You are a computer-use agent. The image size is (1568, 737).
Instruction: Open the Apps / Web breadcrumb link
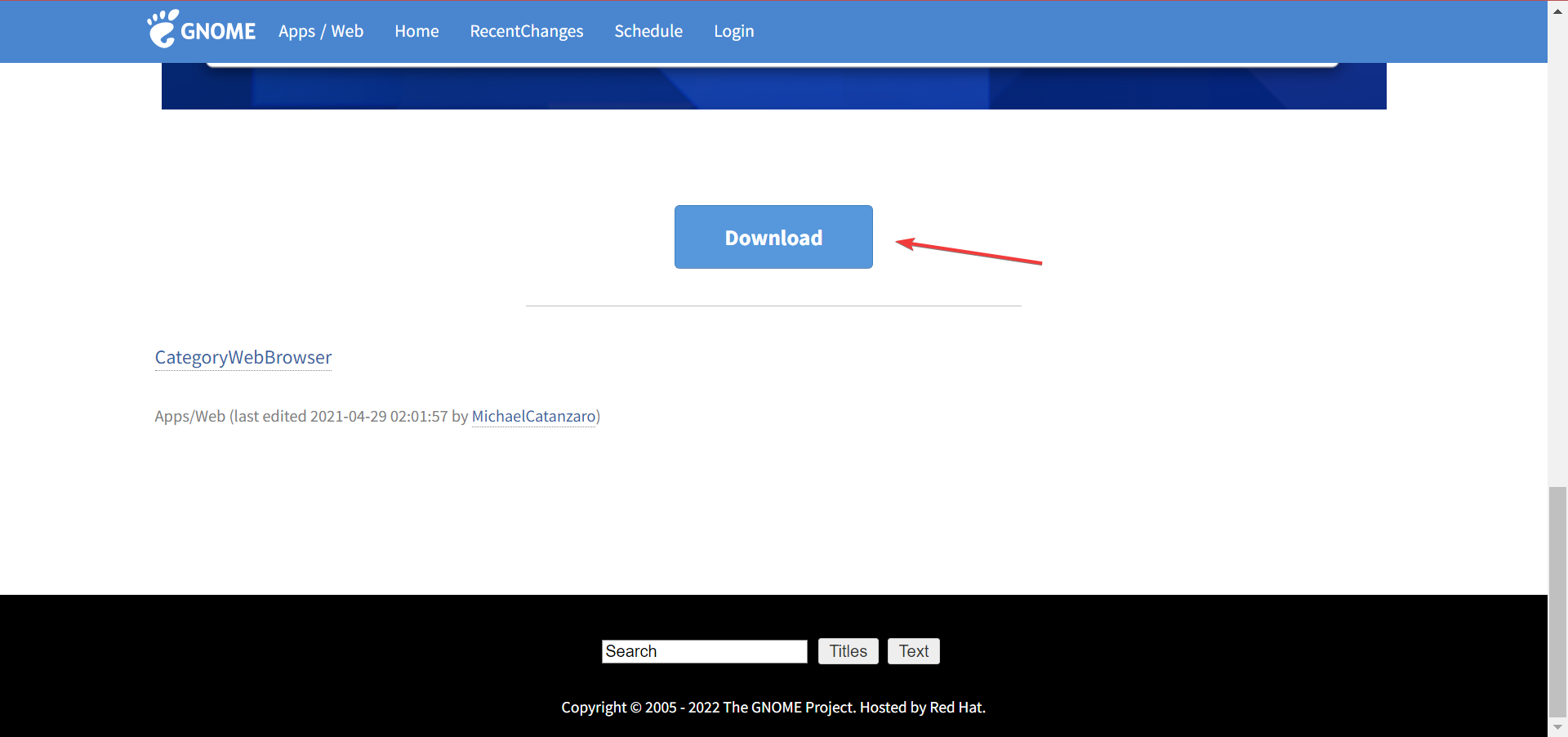tap(320, 31)
